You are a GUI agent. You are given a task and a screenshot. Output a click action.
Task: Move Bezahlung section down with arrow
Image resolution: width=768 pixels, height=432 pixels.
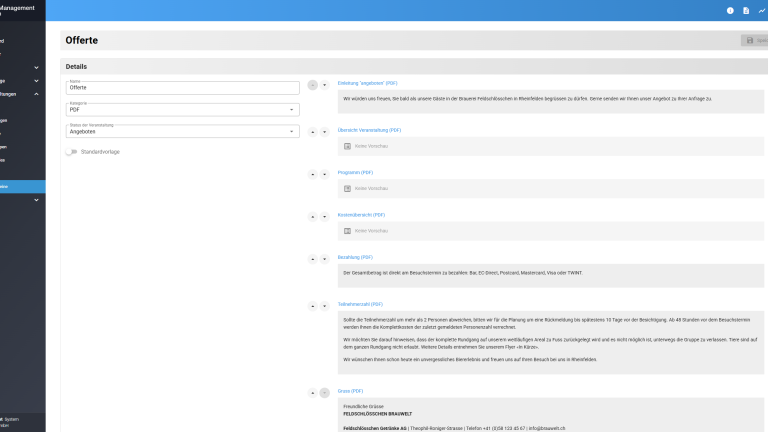click(324, 260)
